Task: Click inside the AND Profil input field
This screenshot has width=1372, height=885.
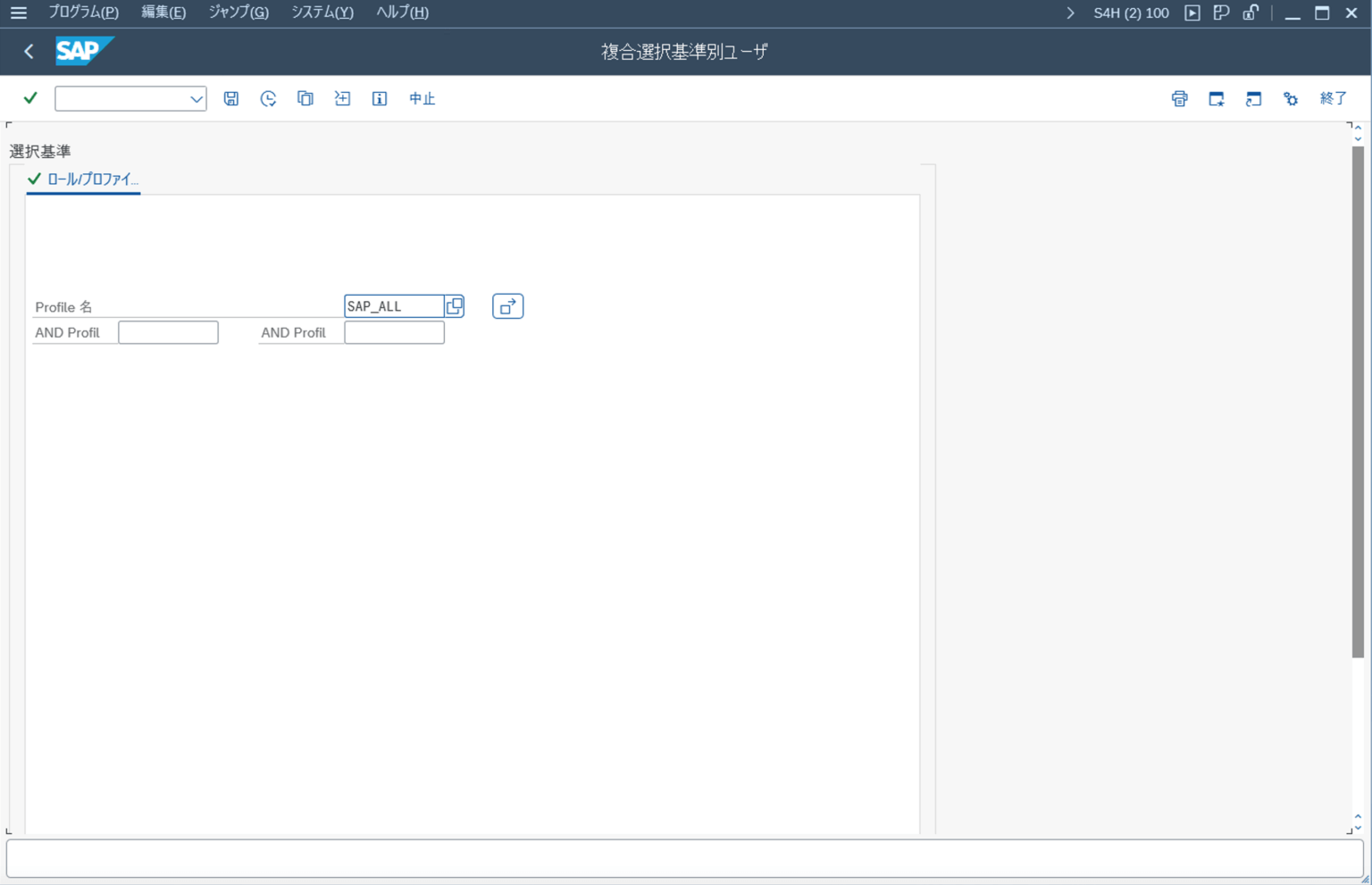Action: point(168,331)
